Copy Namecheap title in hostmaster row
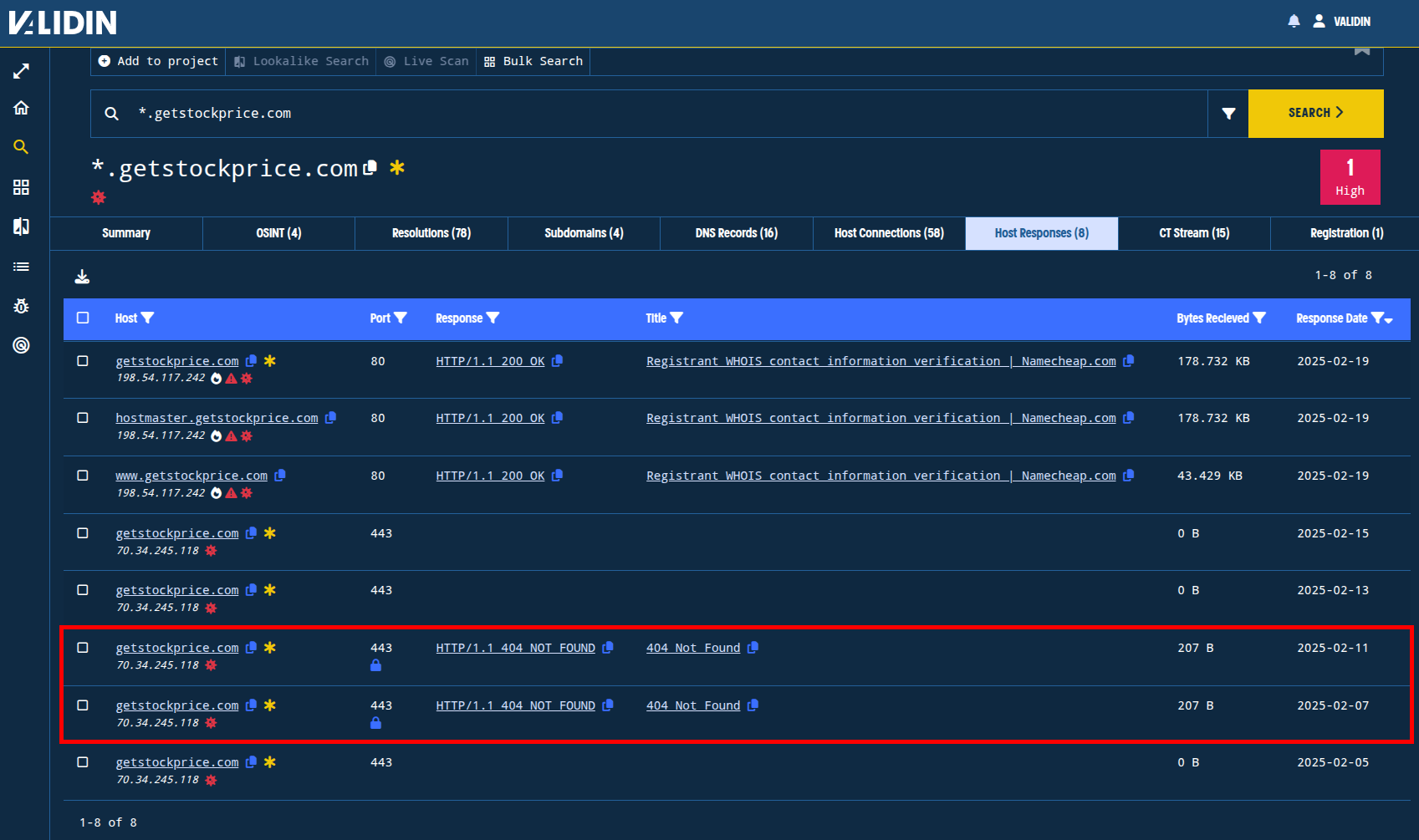1419x840 pixels. tap(1128, 418)
